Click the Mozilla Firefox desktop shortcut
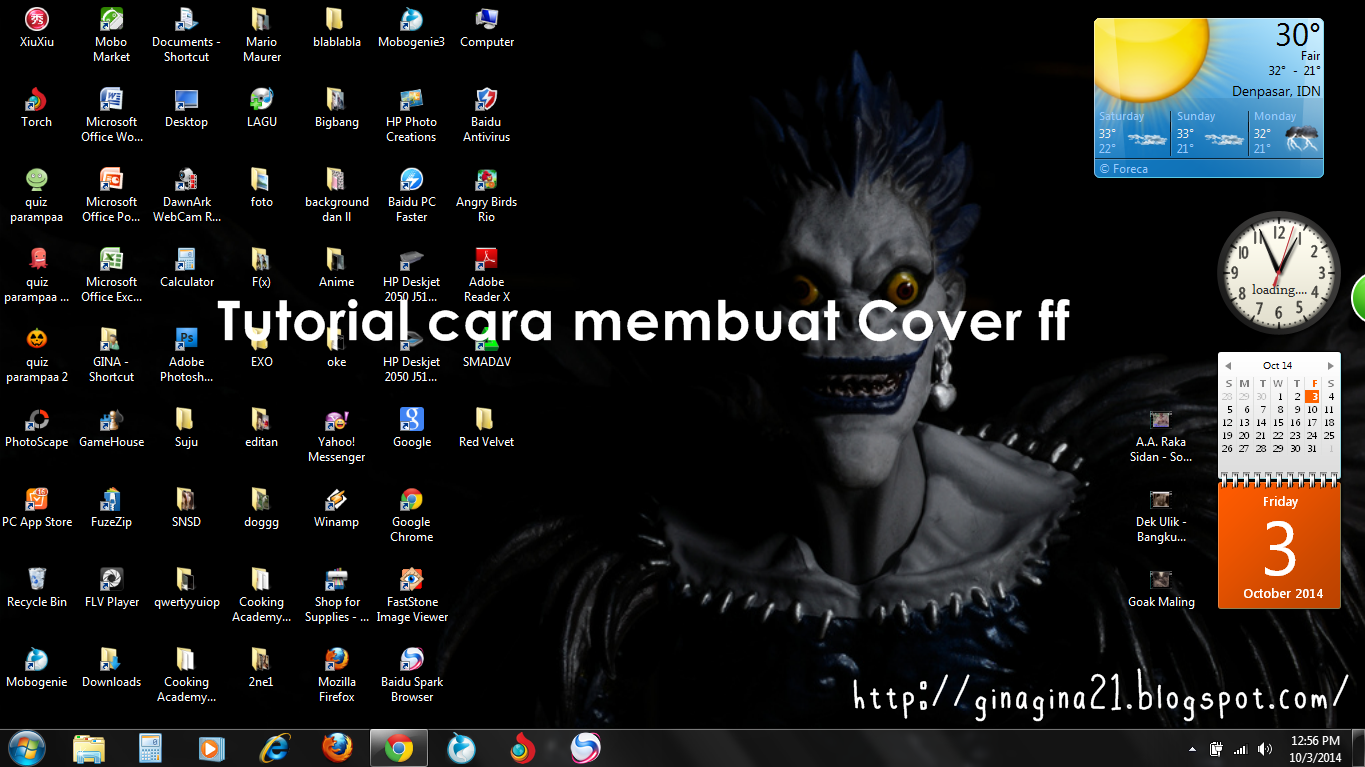Image resolution: width=1365 pixels, height=767 pixels. click(336, 674)
